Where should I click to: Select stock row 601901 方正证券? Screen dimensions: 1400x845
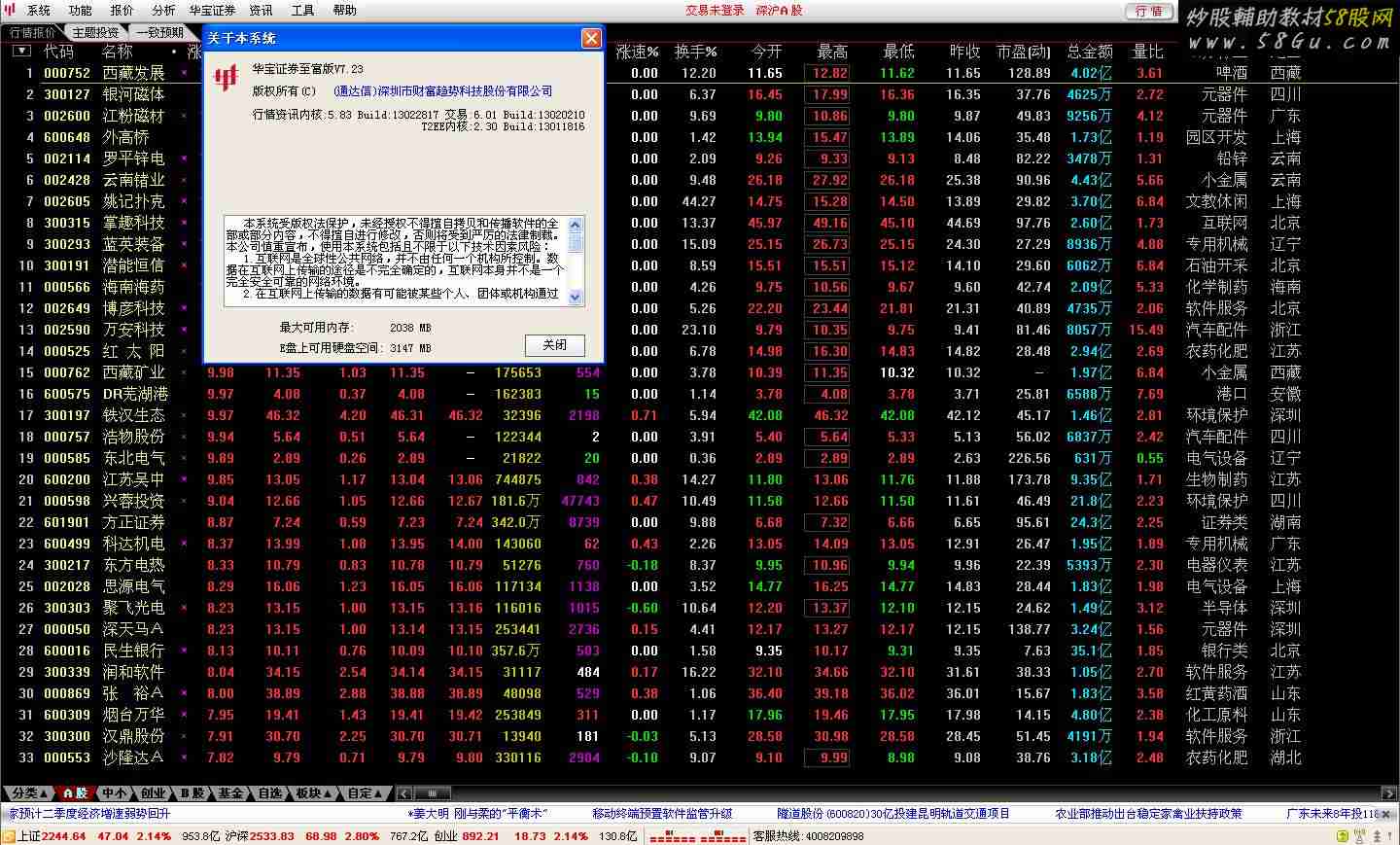pyautogui.click(x=700, y=522)
